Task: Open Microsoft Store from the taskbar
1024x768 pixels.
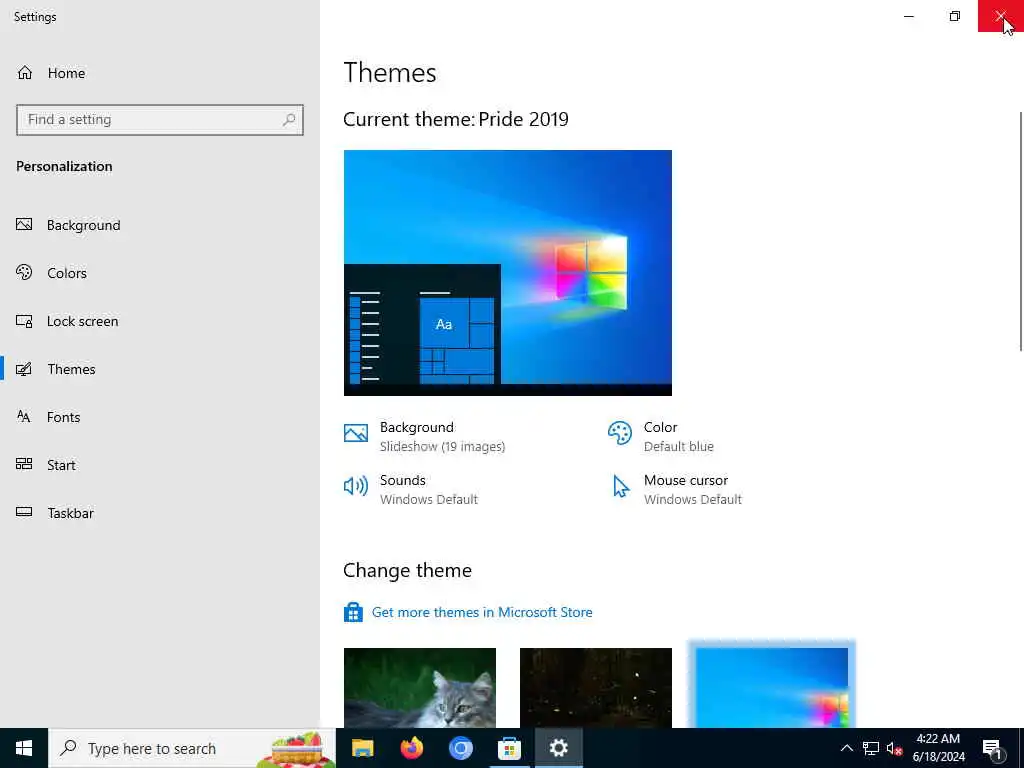Action: (509, 748)
